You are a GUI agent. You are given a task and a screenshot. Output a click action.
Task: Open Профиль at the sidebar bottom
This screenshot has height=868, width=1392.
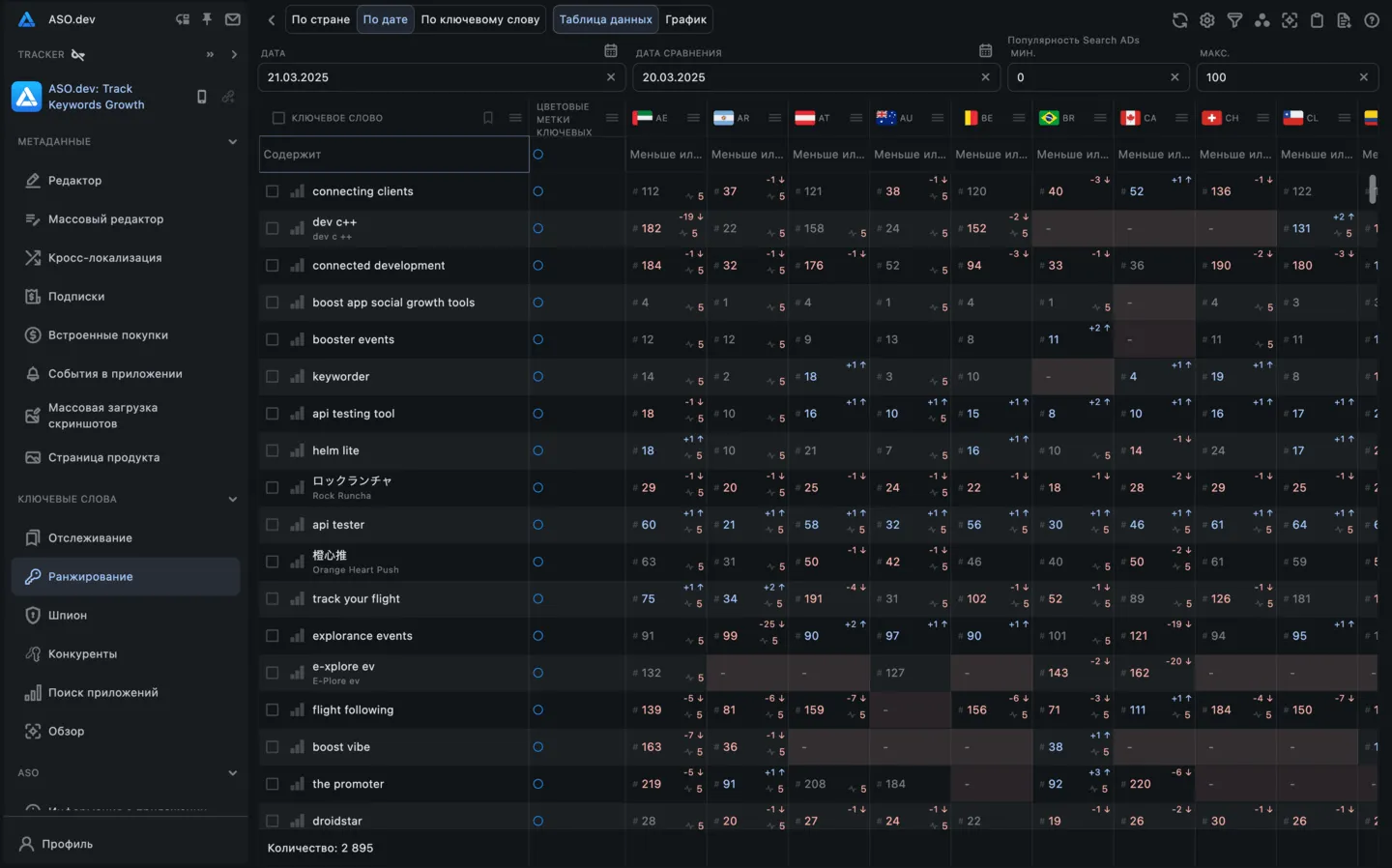pos(67,844)
